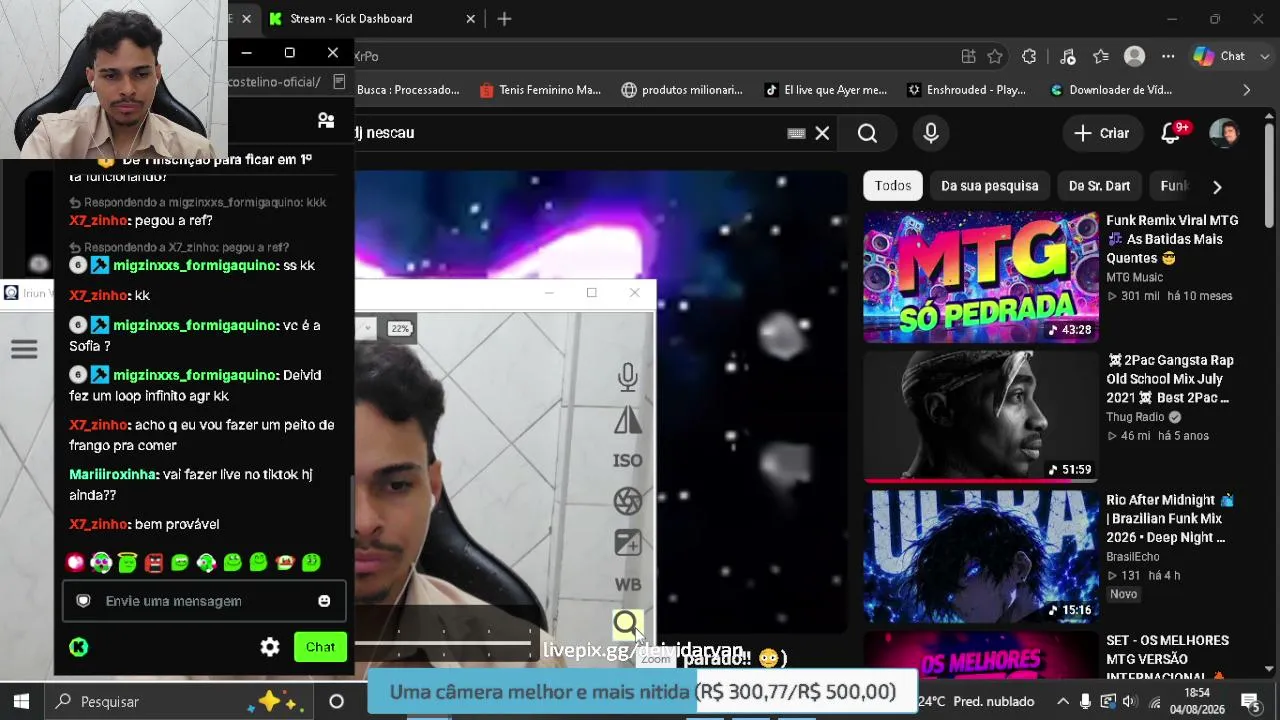Screen dimensions: 1280x720
Task: Select the 'De Sr. Dart' filter chip
Action: [1099, 186]
